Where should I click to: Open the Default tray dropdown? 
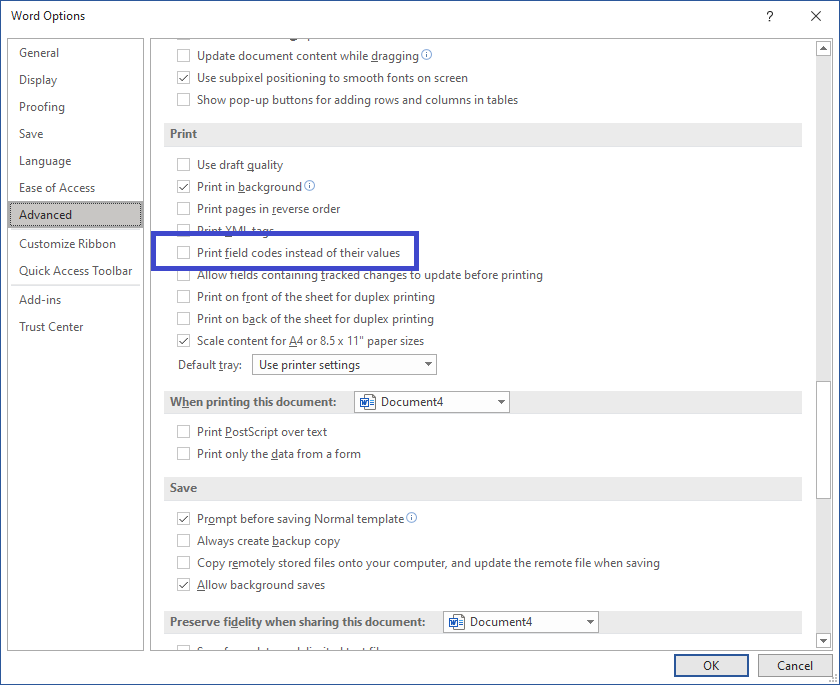[x=344, y=365]
